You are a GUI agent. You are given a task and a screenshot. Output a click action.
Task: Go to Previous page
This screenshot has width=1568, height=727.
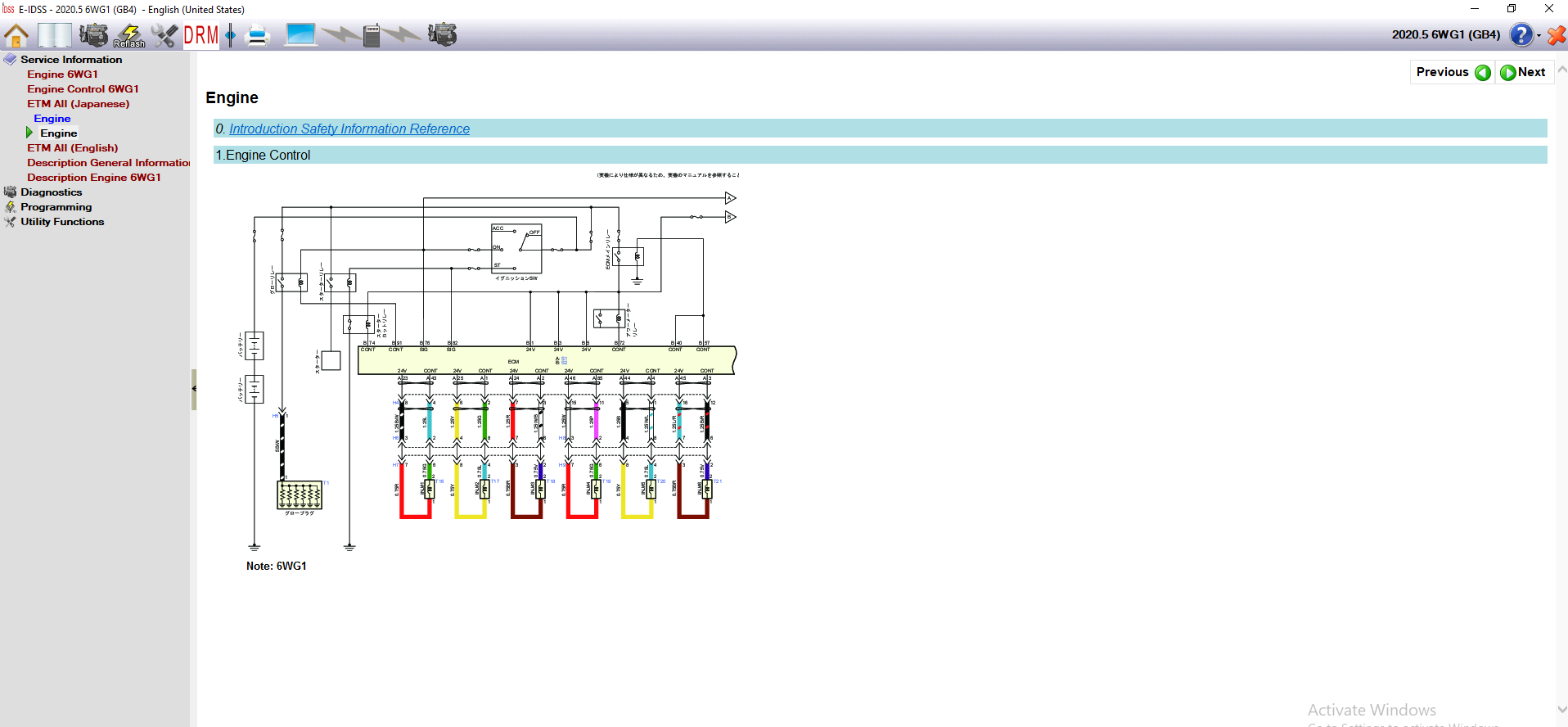pos(1453,72)
